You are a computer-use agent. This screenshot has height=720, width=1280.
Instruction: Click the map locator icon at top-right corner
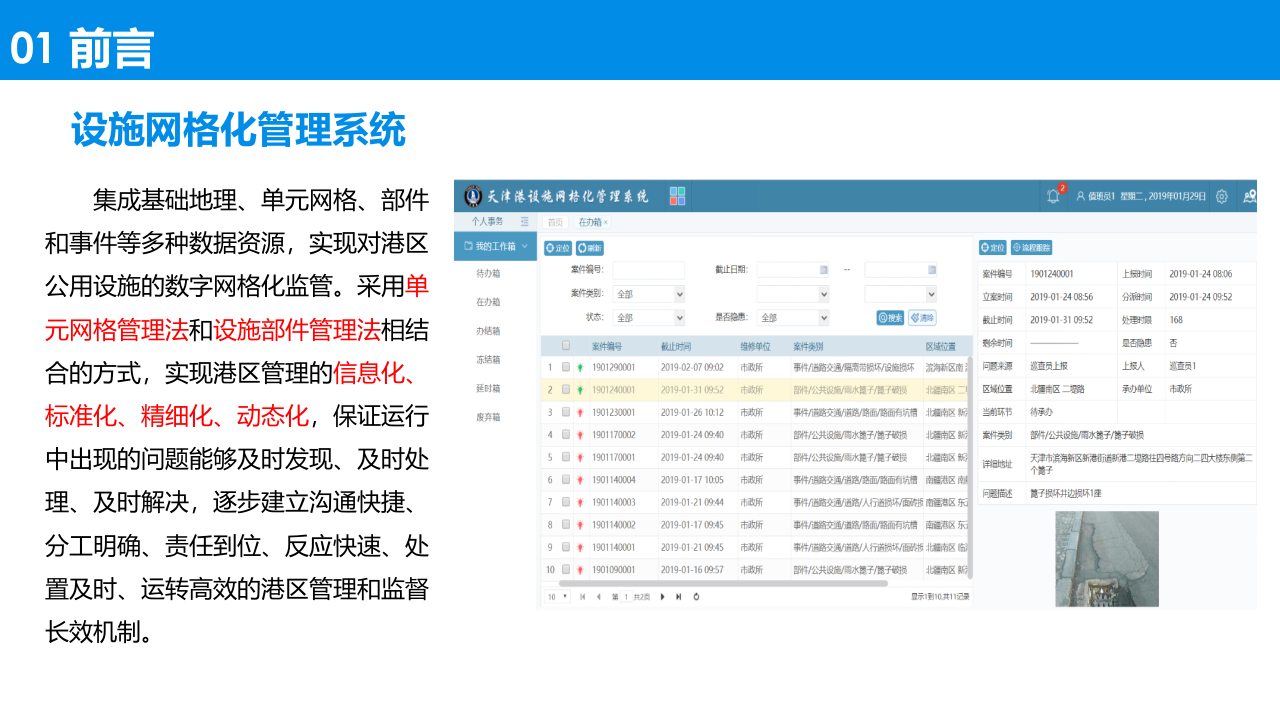tap(1249, 196)
